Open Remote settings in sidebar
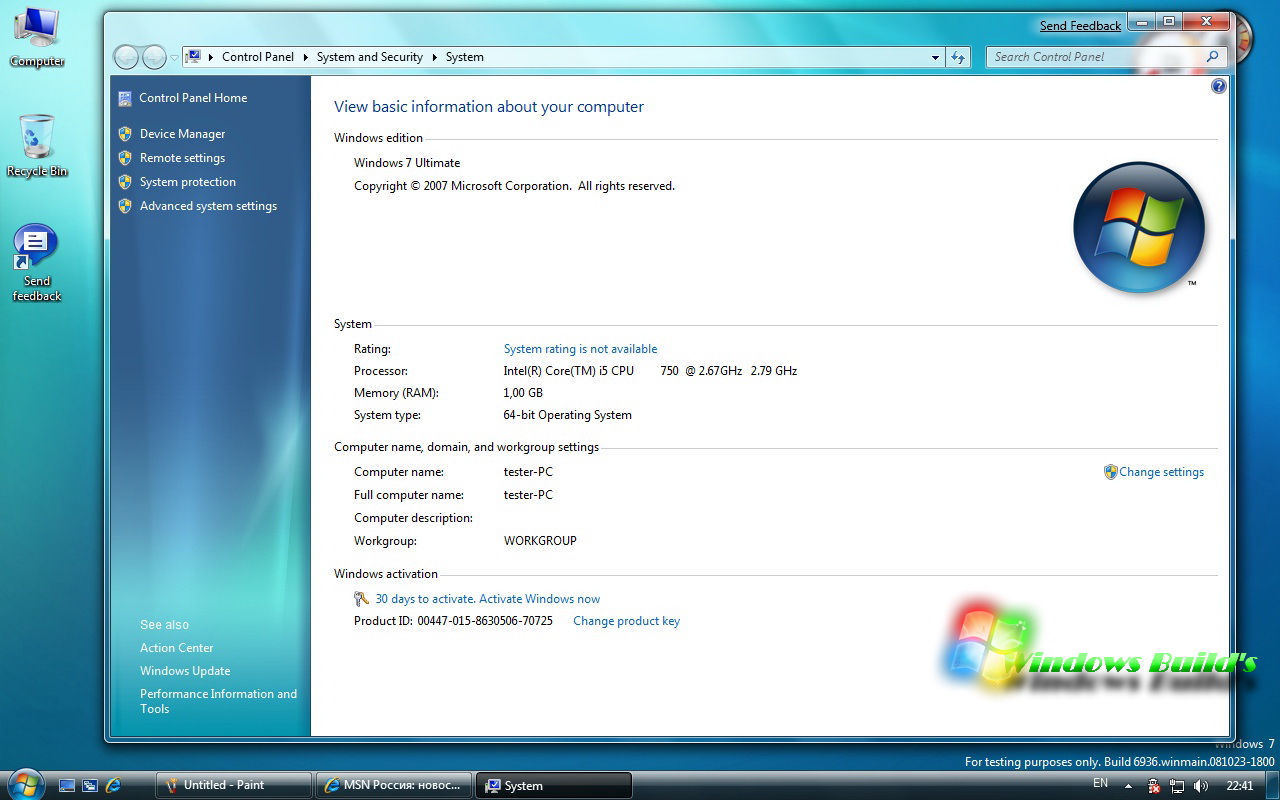1280x800 pixels. point(182,158)
